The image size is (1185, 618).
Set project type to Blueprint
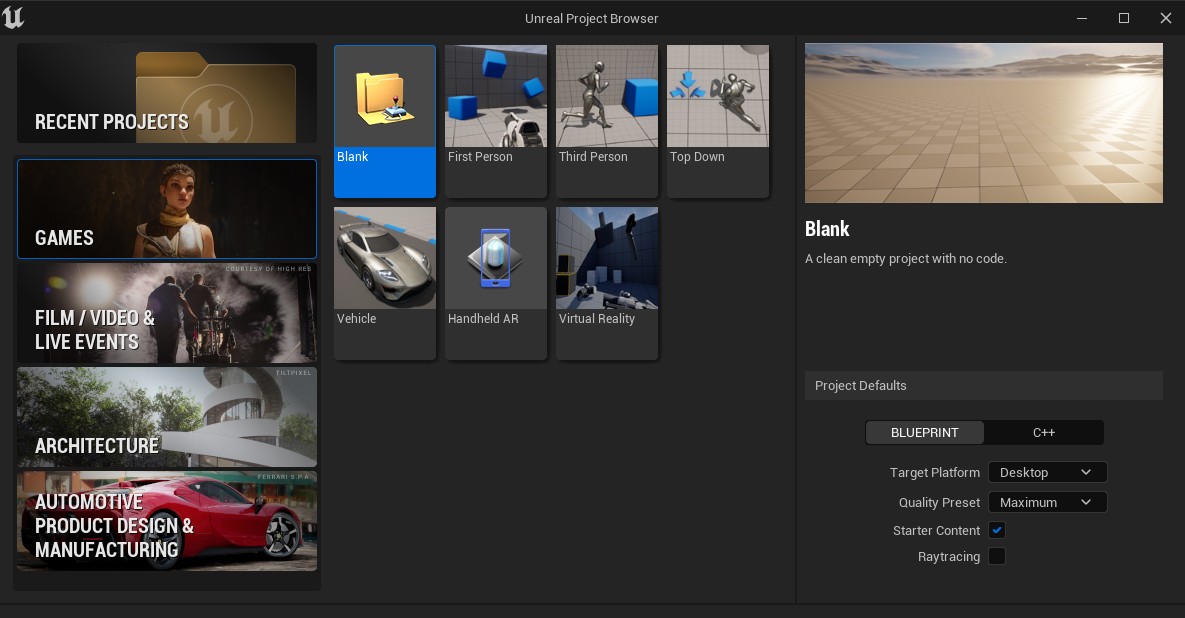point(924,433)
